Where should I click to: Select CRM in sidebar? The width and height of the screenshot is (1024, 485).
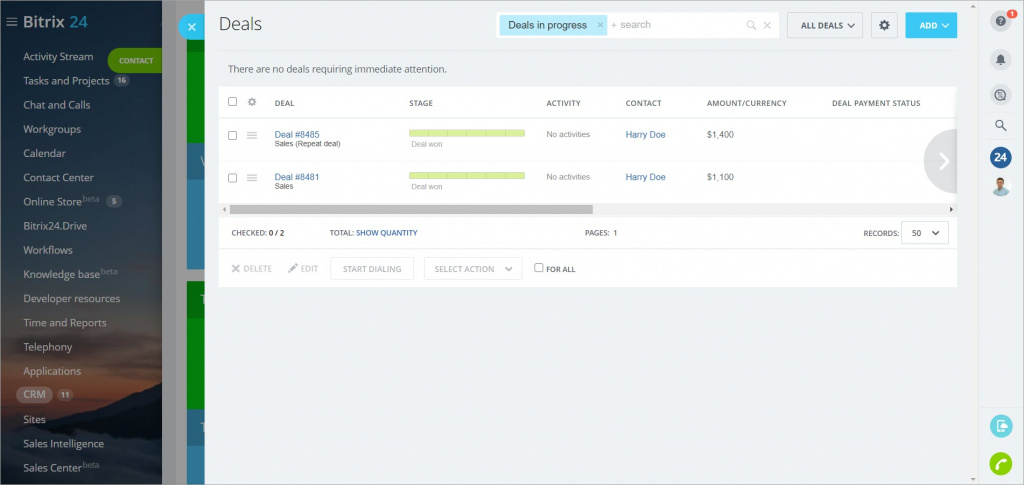pos(35,394)
